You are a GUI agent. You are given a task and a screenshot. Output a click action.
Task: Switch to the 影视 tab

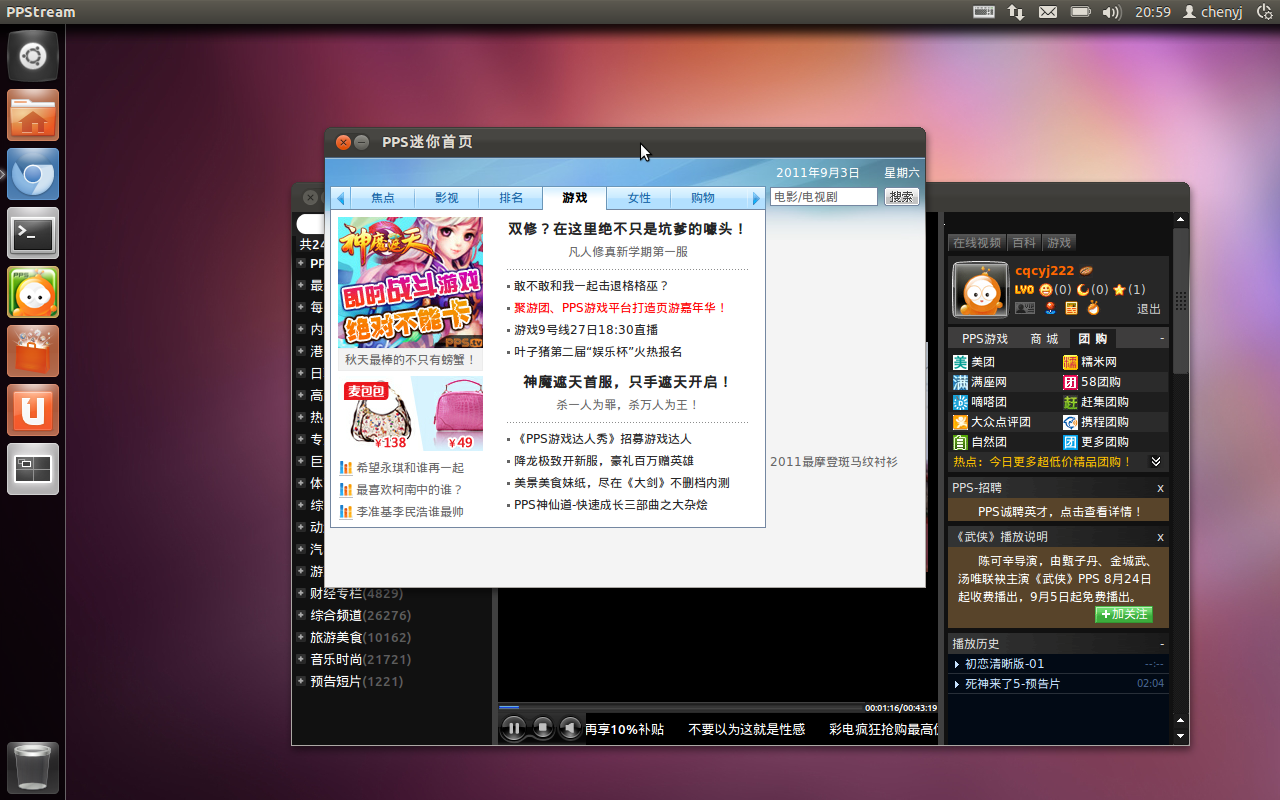pos(447,198)
